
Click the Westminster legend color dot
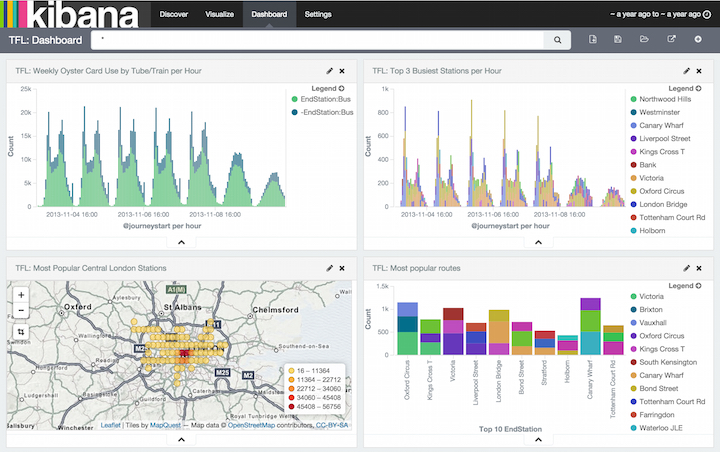click(x=632, y=113)
